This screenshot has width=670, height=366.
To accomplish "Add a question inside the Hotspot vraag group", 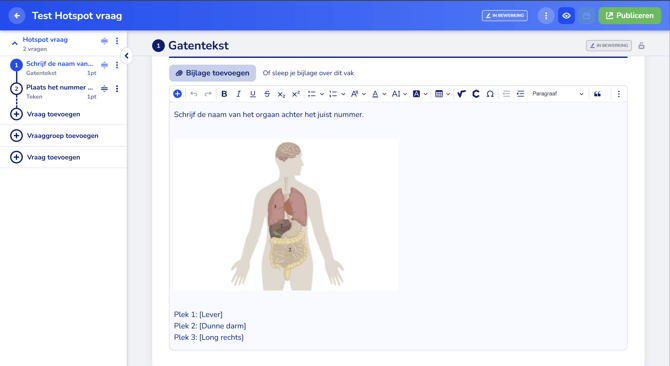I will coord(46,114).
